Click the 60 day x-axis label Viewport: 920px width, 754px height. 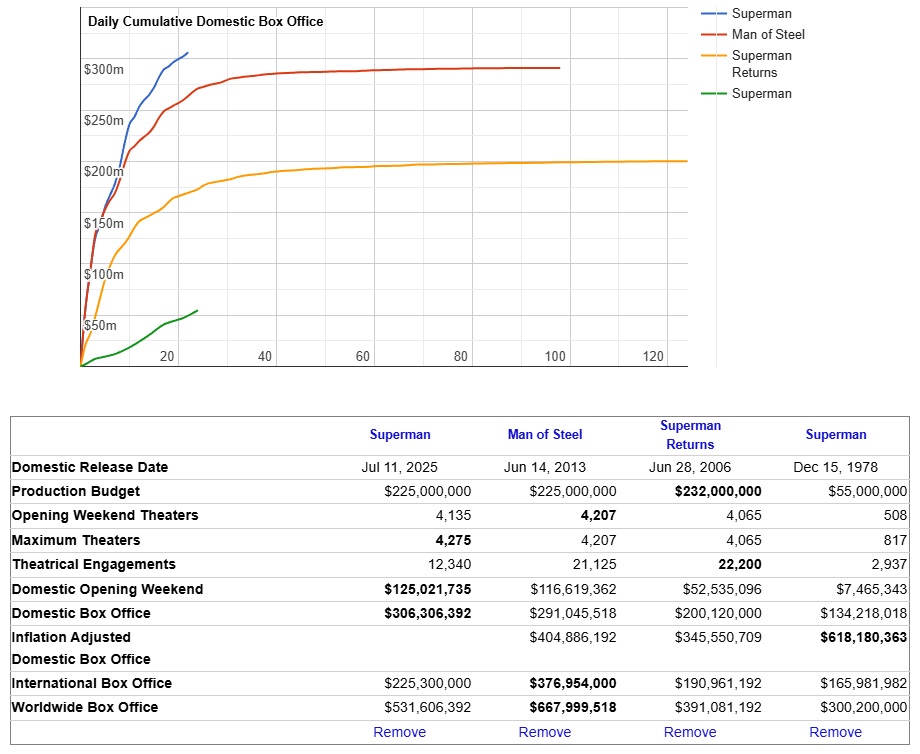click(x=363, y=357)
